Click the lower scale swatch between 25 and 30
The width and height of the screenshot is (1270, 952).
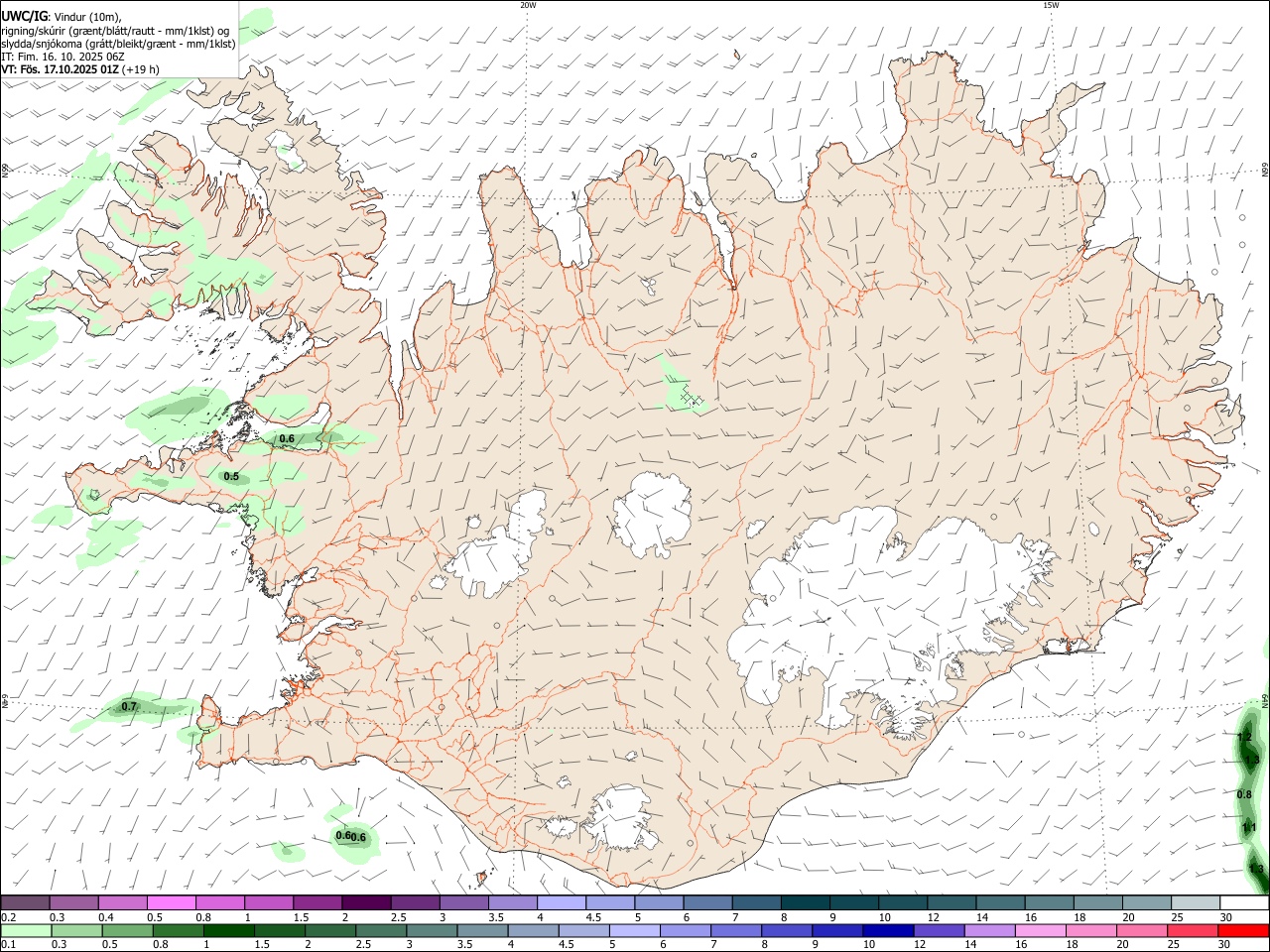coord(1193,931)
